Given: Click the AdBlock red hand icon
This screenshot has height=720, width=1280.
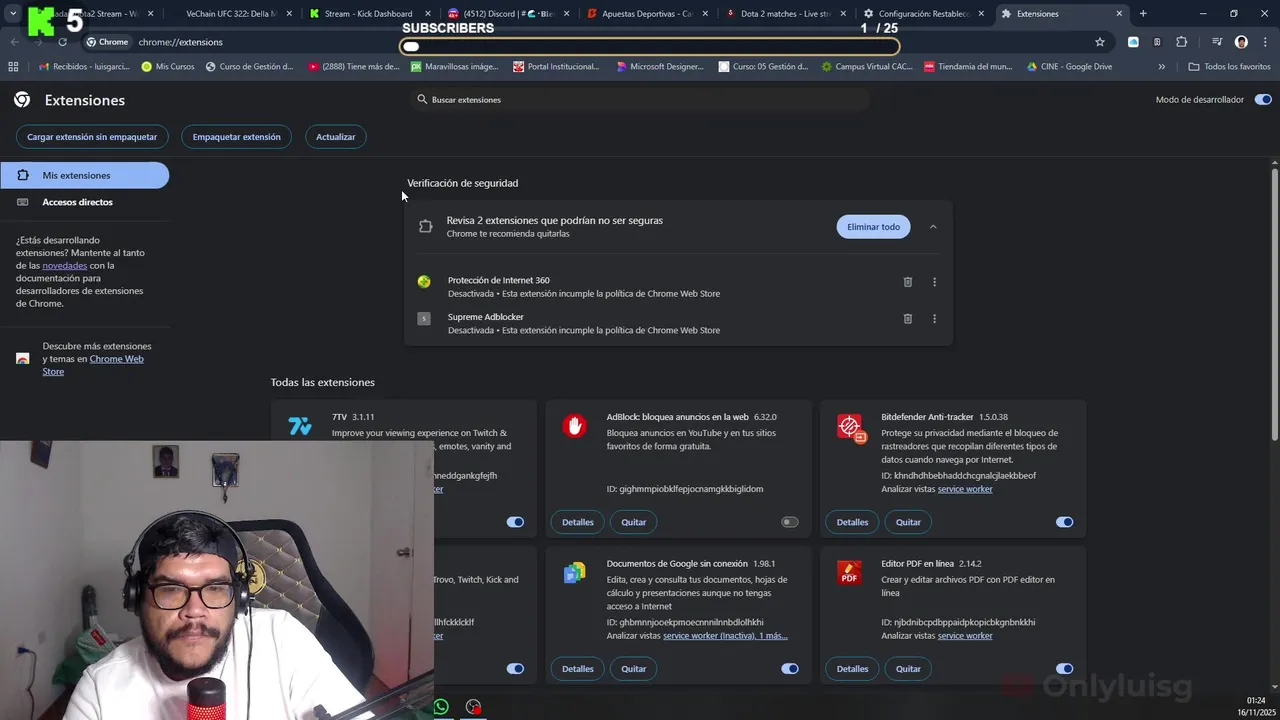Looking at the screenshot, I should pyautogui.click(x=574, y=426).
